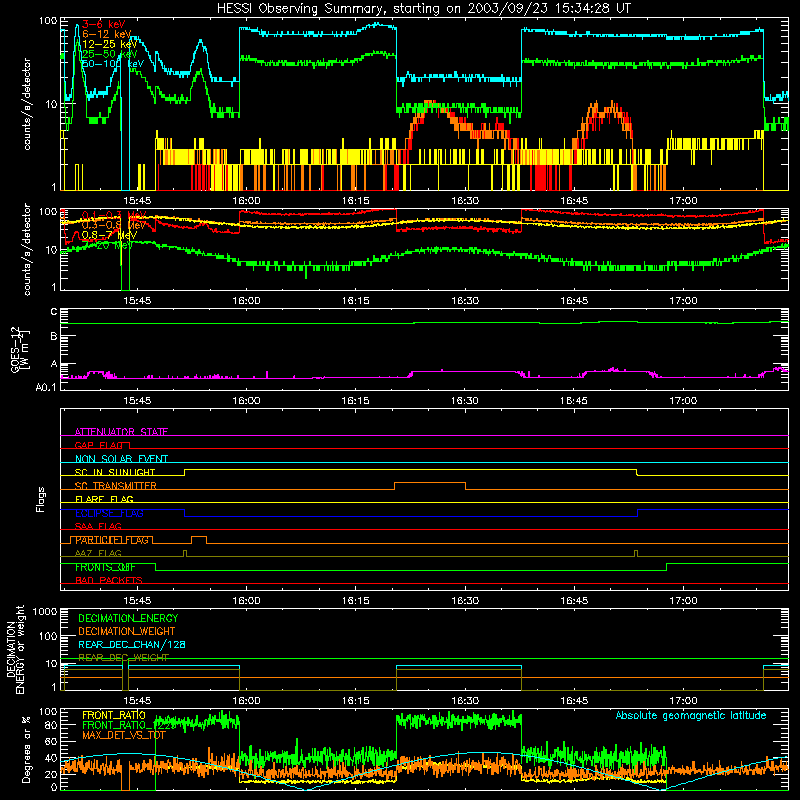Click the yellow '0.8-7 MeV' legend label
The width and height of the screenshot is (800, 800).
(109, 235)
